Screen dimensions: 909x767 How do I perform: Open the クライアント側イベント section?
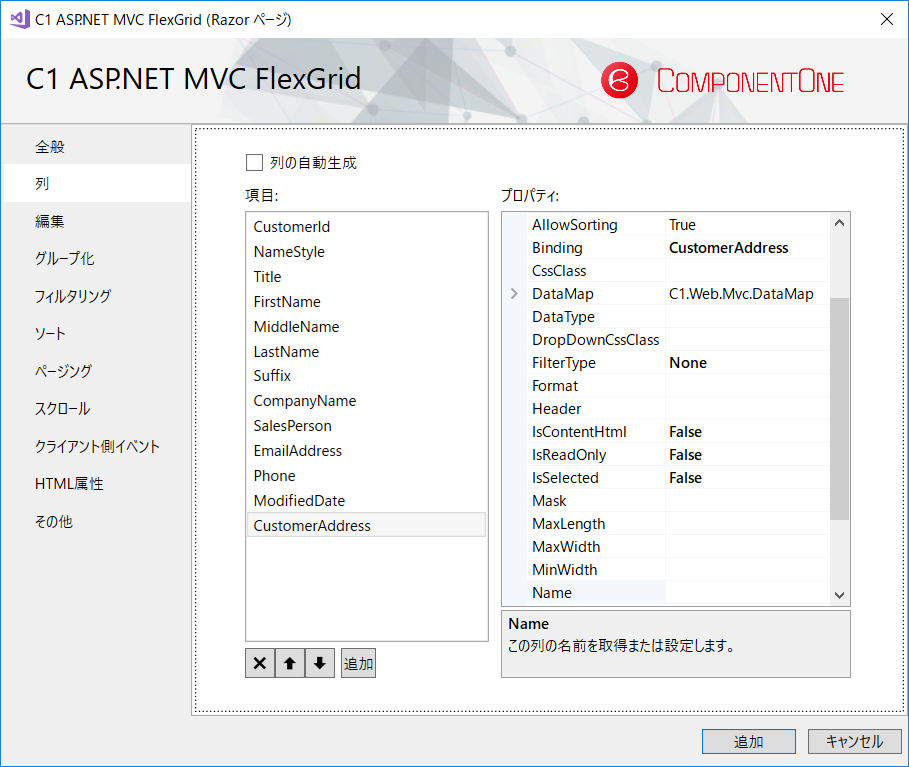coord(97,446)
